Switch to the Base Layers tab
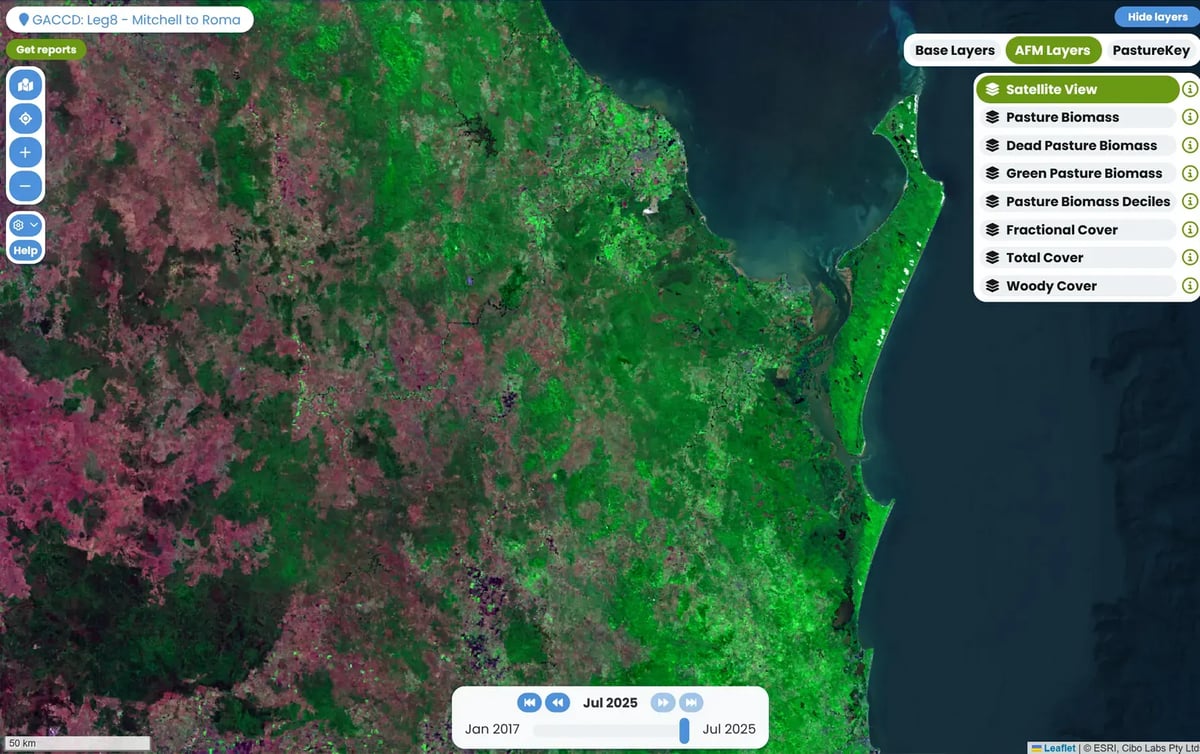 954,50
